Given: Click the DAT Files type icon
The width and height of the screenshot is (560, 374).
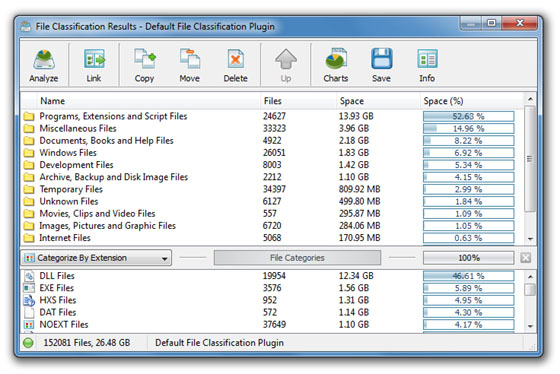Looking at the screenshot, I should 29,313.
